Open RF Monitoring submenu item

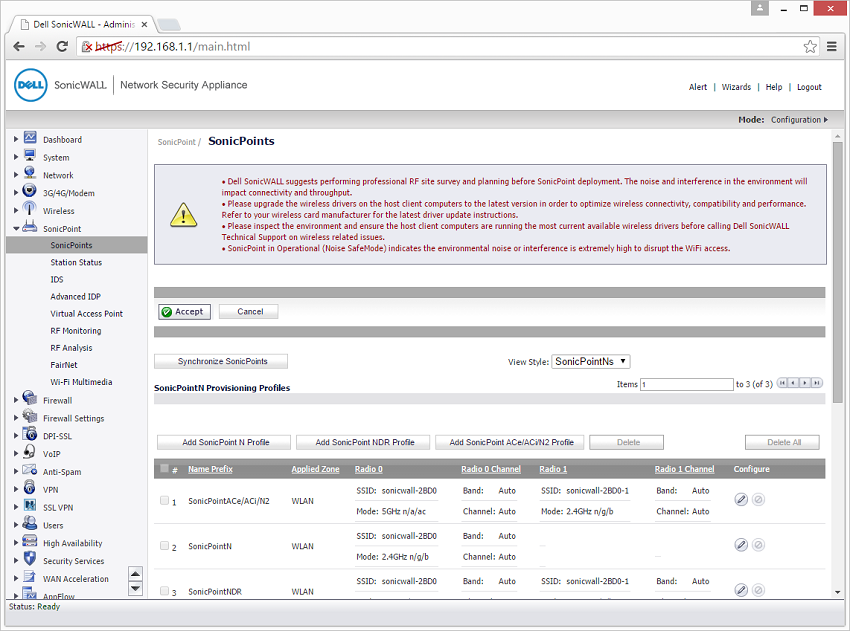pyautogui.click(x=75, y=331)
